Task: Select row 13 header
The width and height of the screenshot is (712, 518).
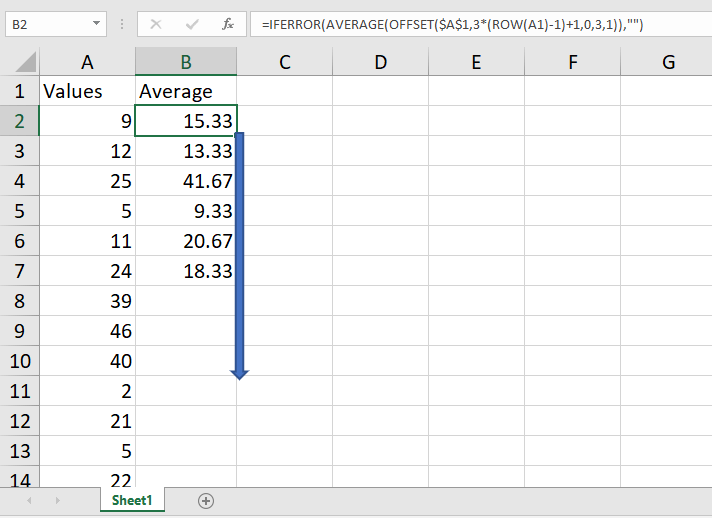Action: coord(20,450)
